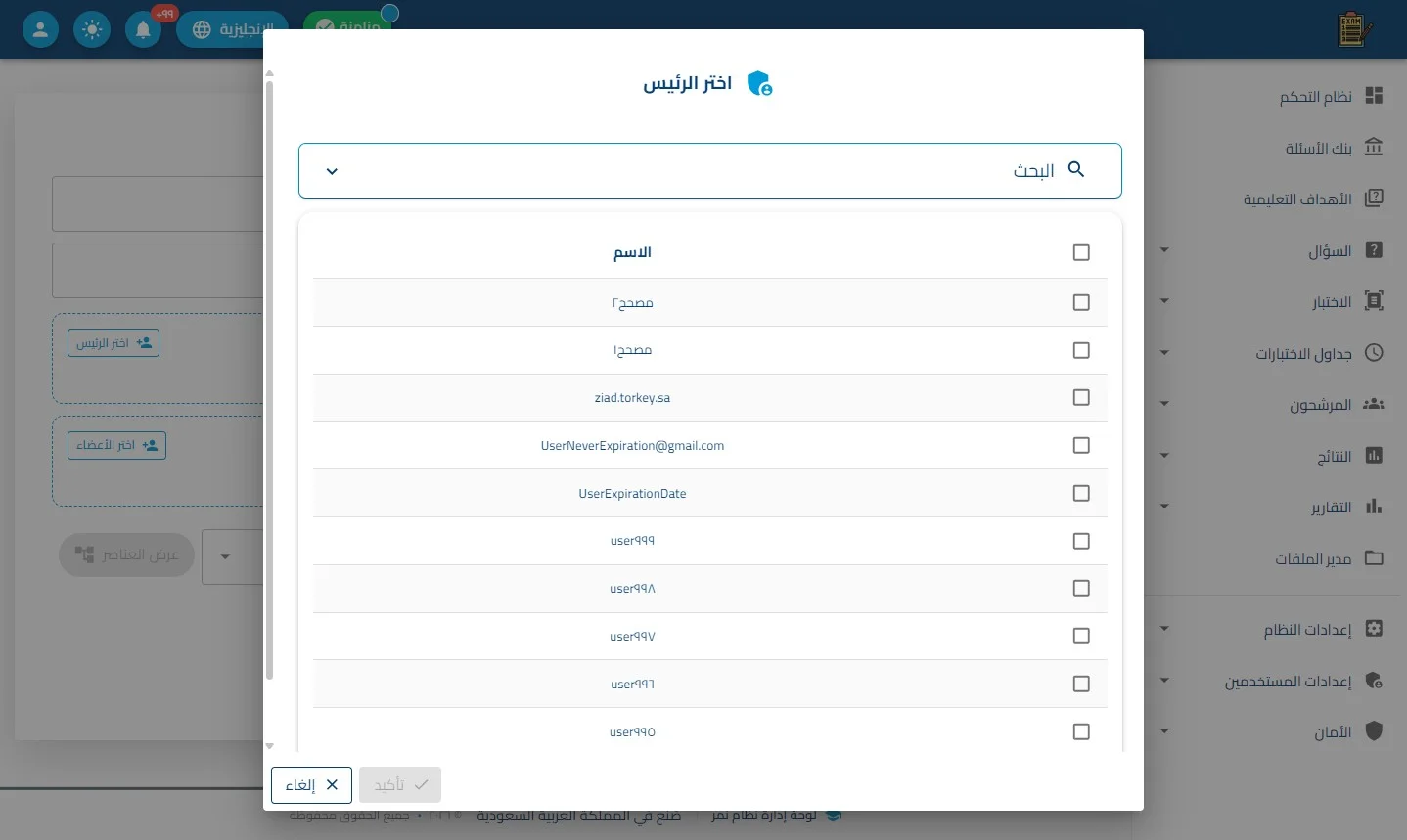Click the بنك الأسئلة bank icon
This screenshot has height=840, width=1407.
[x=1374, y=147]
